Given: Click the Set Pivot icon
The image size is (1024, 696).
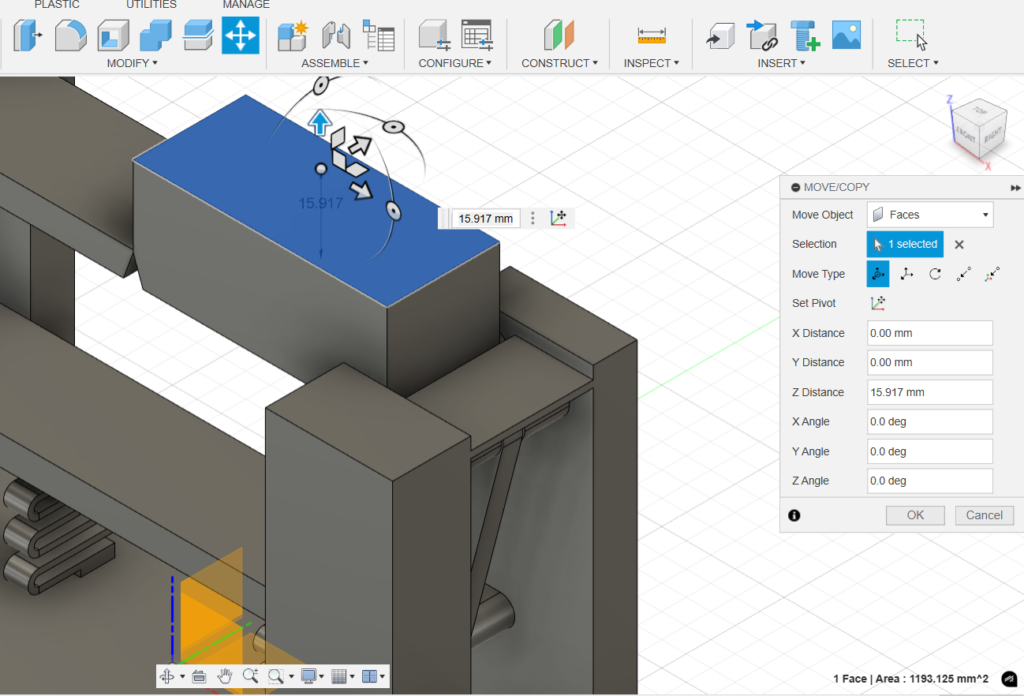Looking at the screenshot, I should pyautogui.click(x=878, y=303).
